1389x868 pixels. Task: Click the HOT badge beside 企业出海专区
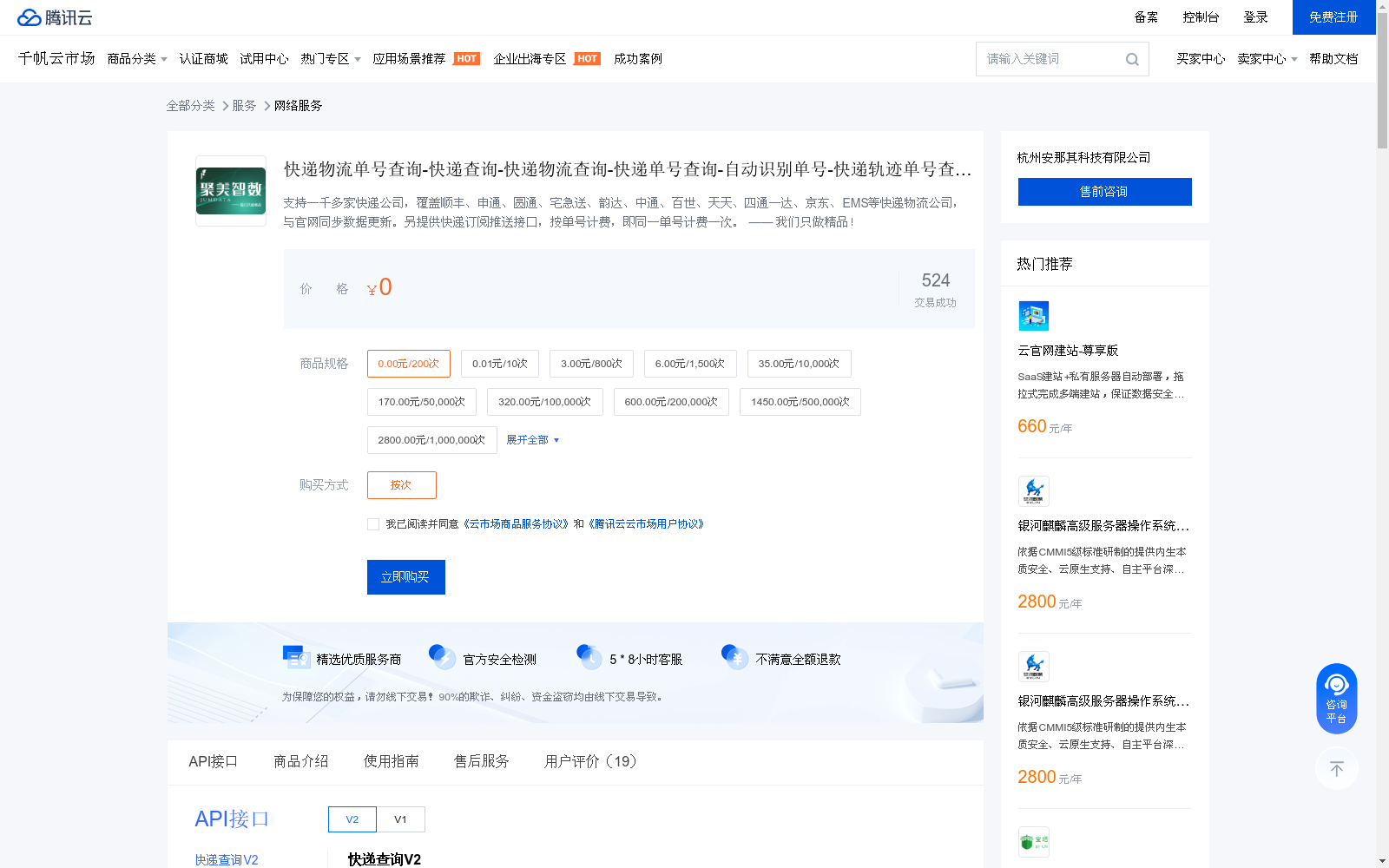(588, 59)
